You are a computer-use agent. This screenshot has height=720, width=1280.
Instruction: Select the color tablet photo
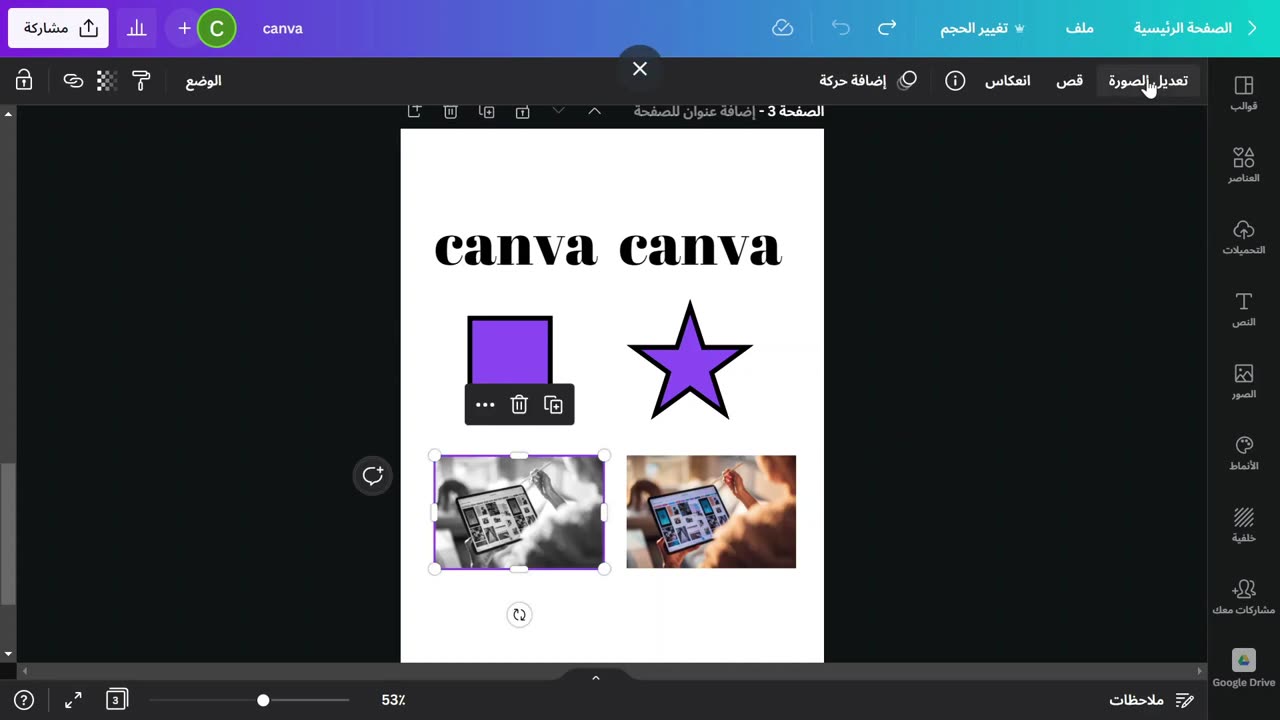pos(711,512)
